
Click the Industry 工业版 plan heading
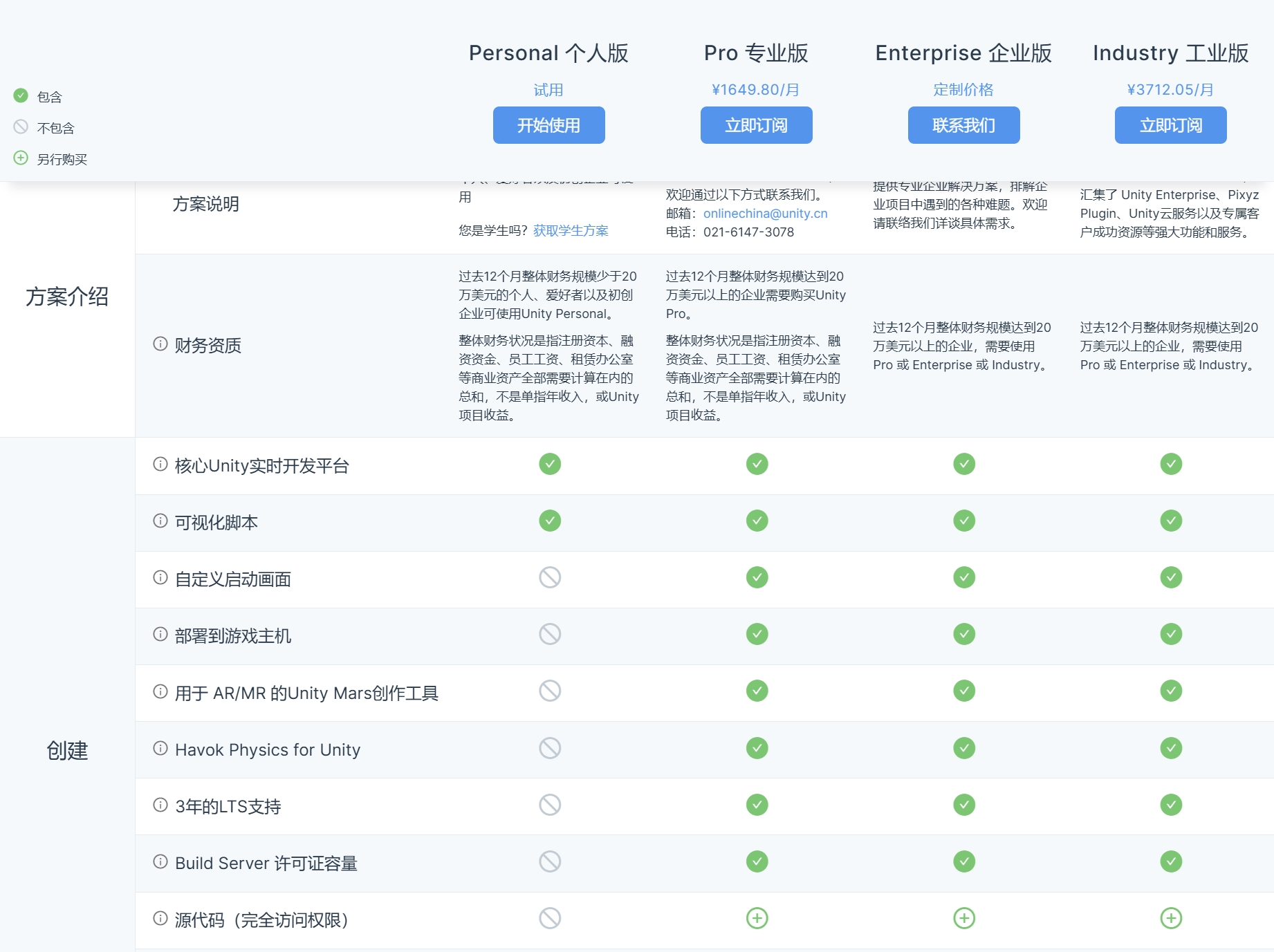click(1170, 53)
